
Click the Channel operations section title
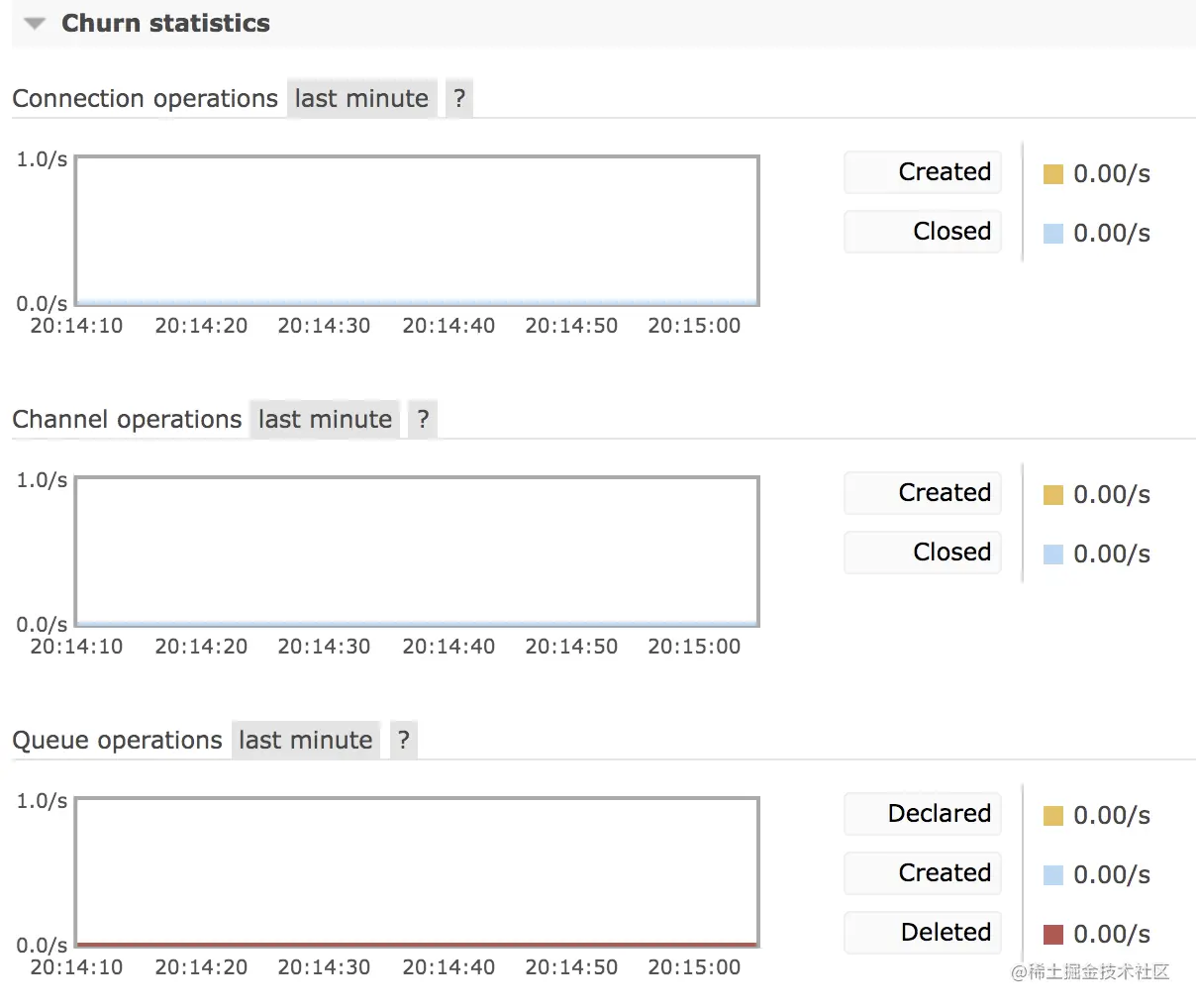click(127, 420)
